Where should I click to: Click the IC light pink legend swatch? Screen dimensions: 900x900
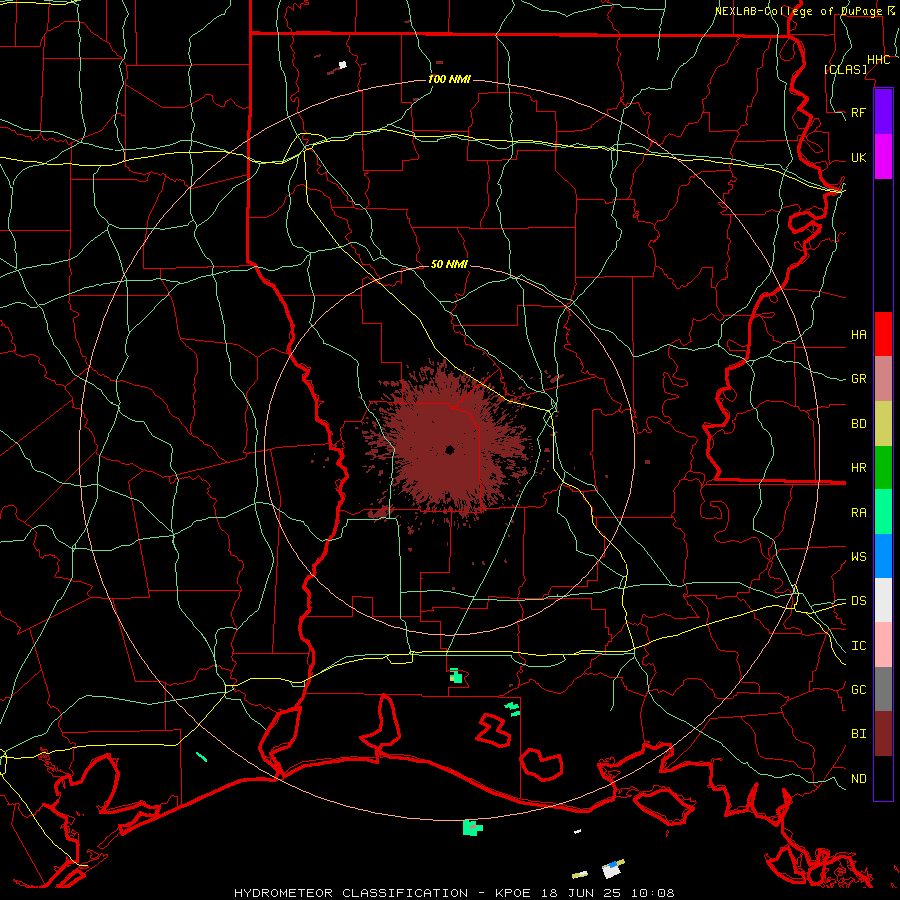[883, 645]
